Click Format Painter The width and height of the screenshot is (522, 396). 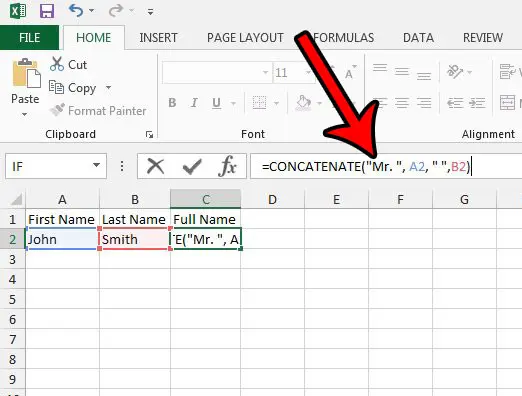[98, 110]
